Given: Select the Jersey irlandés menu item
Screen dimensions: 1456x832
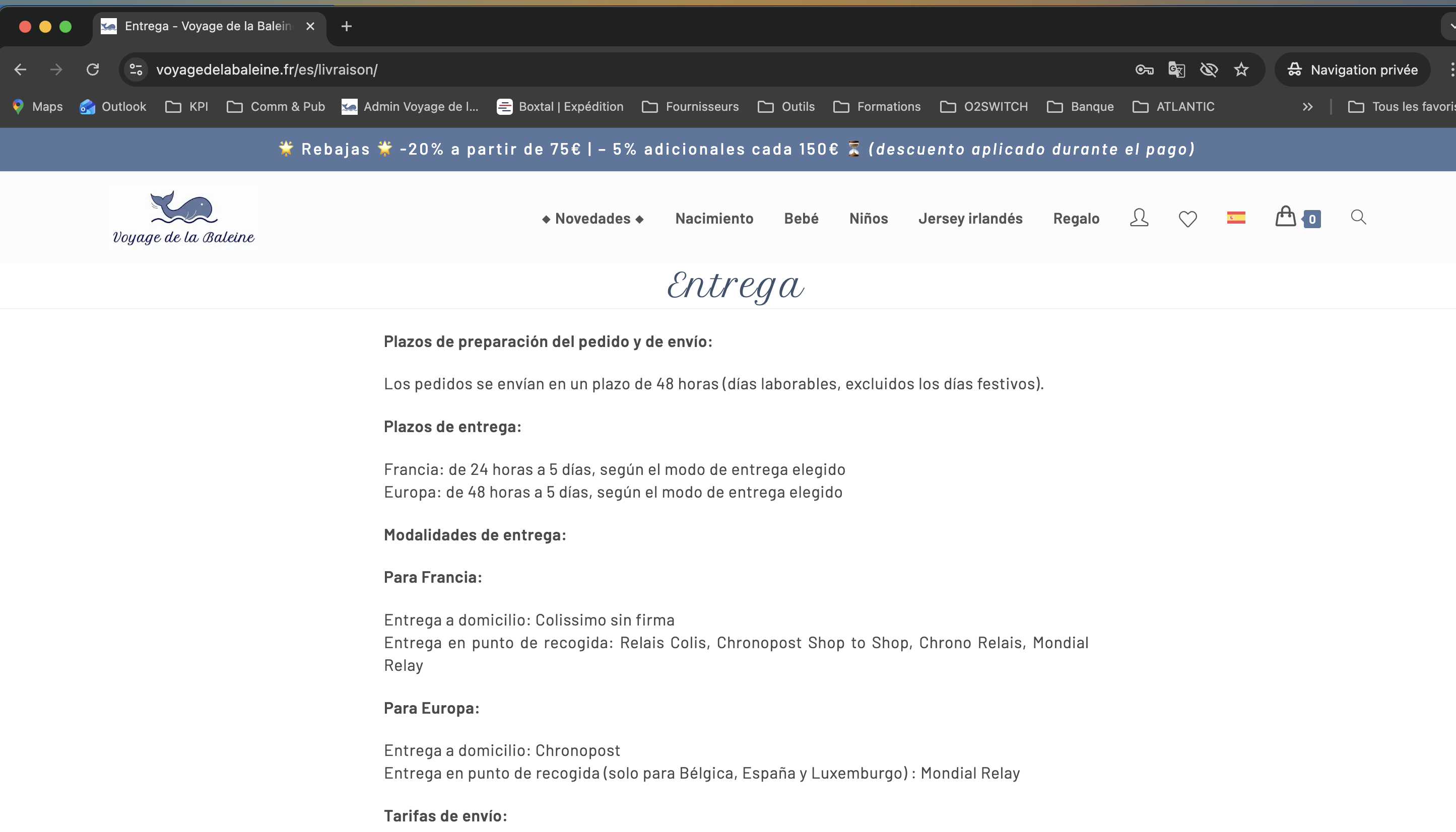Looking at the screenshot, I should [970, 218].
